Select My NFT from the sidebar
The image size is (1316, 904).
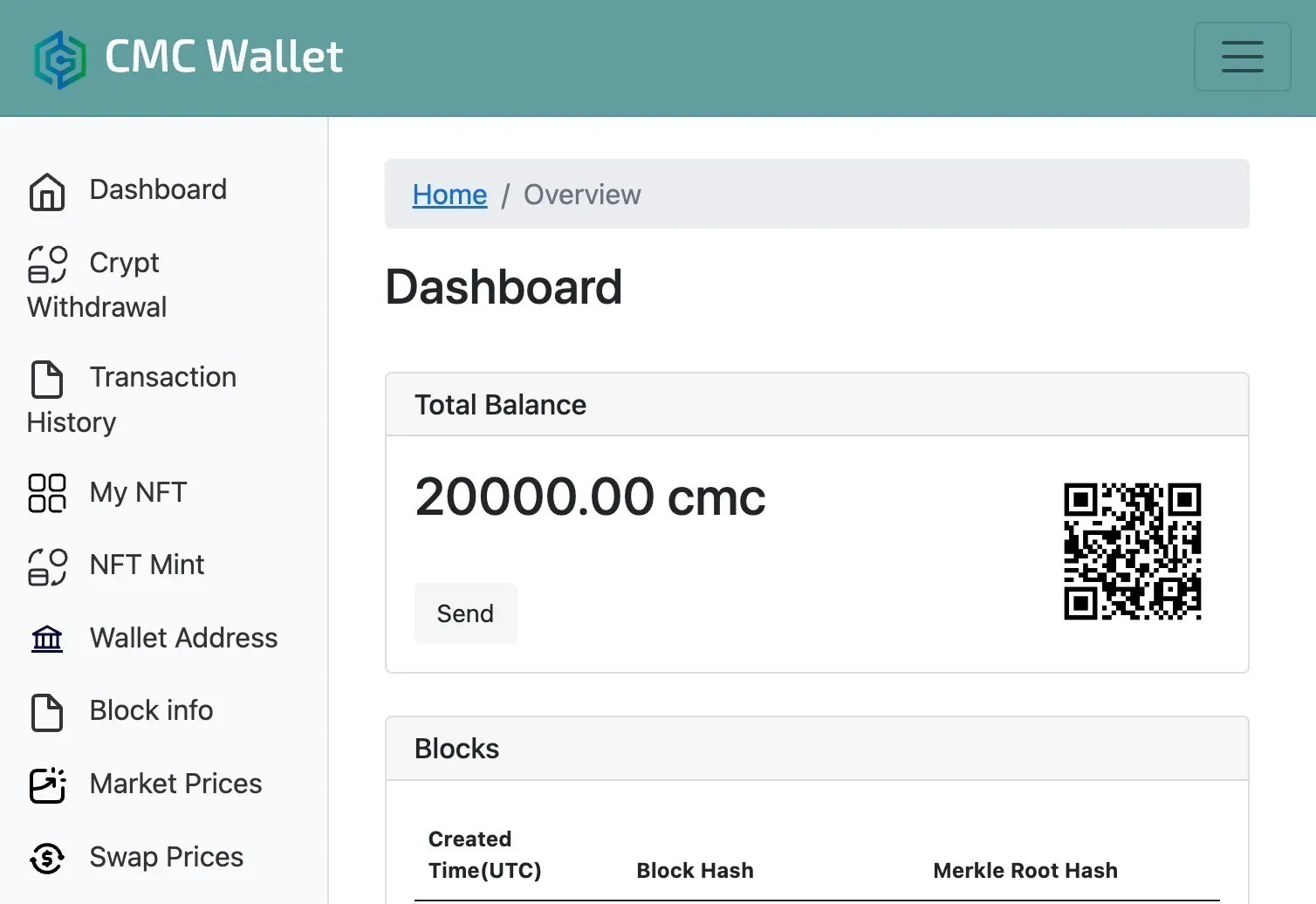pos(138,492)
